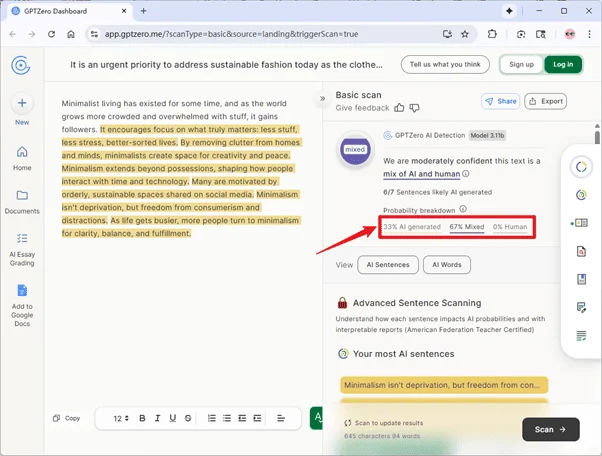Reload the page
This screenshot has width=602, height=456.
[51, 34]
